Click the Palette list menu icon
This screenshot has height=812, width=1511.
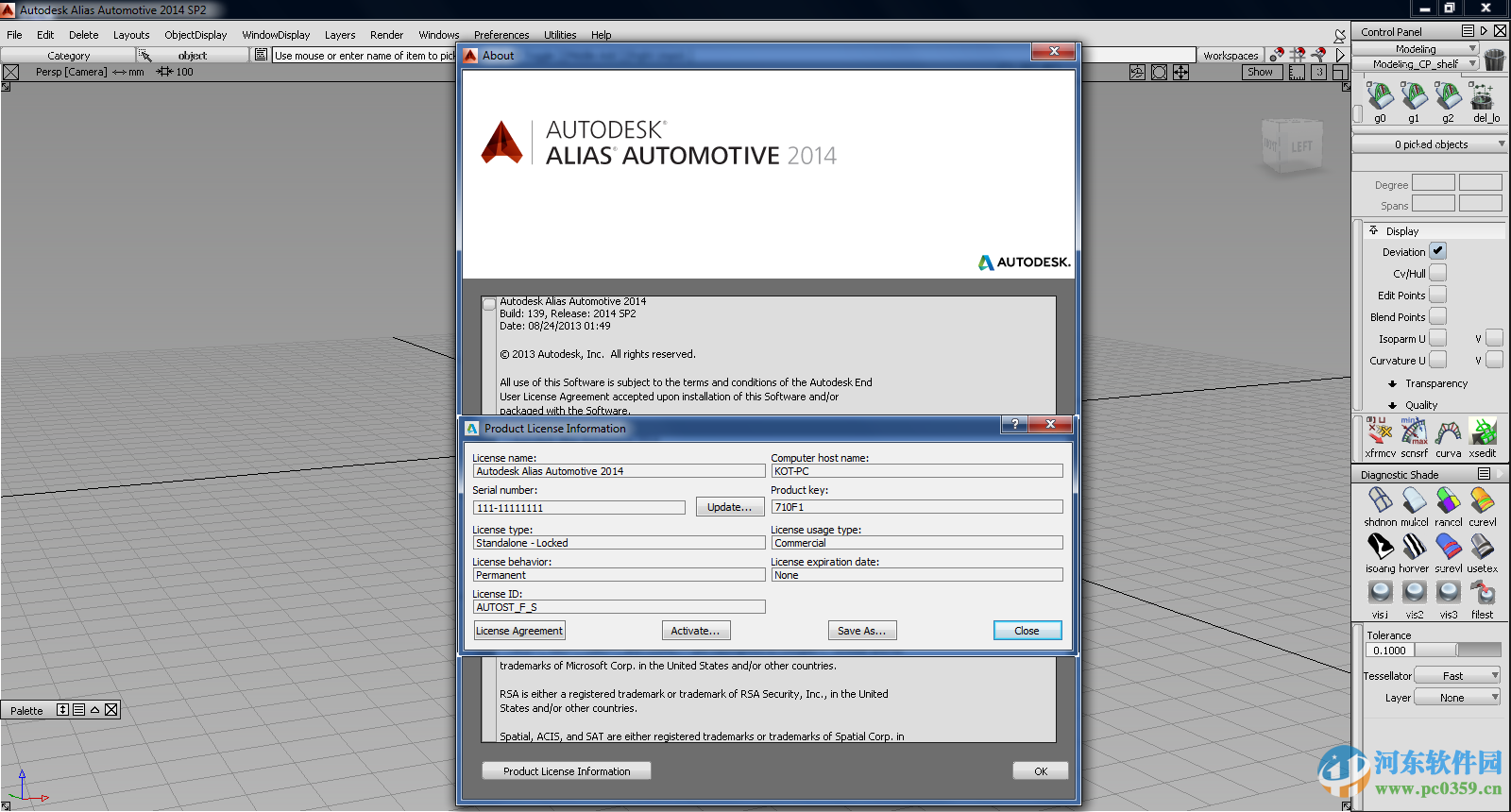coord(78,710)
